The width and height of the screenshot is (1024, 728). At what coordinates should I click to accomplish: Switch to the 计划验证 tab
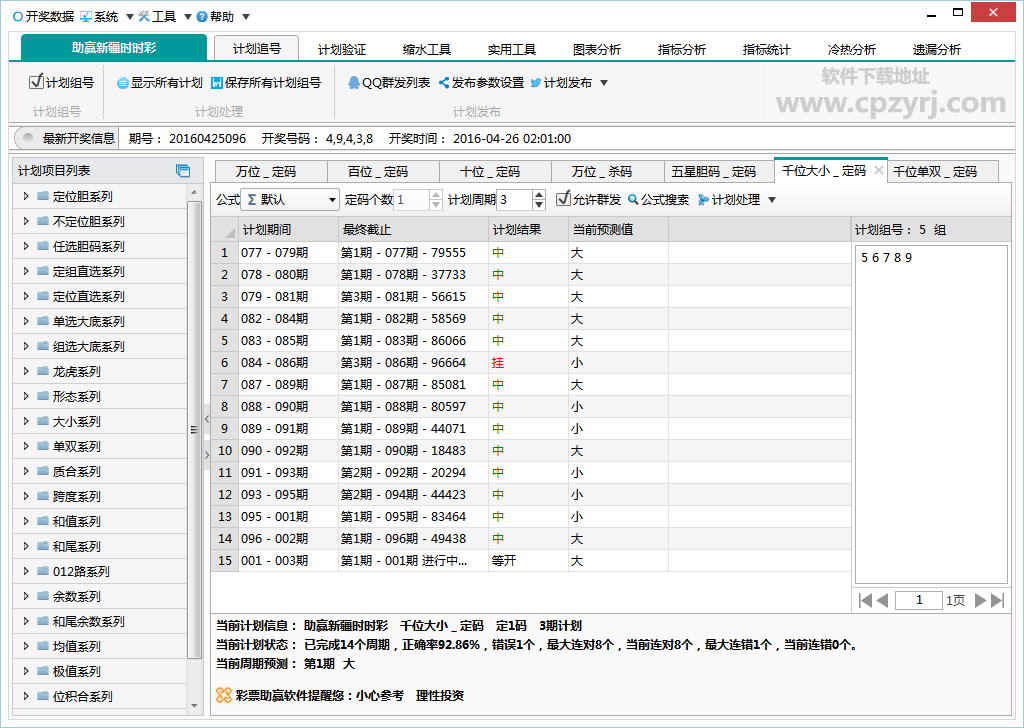[x=342, y=50]
